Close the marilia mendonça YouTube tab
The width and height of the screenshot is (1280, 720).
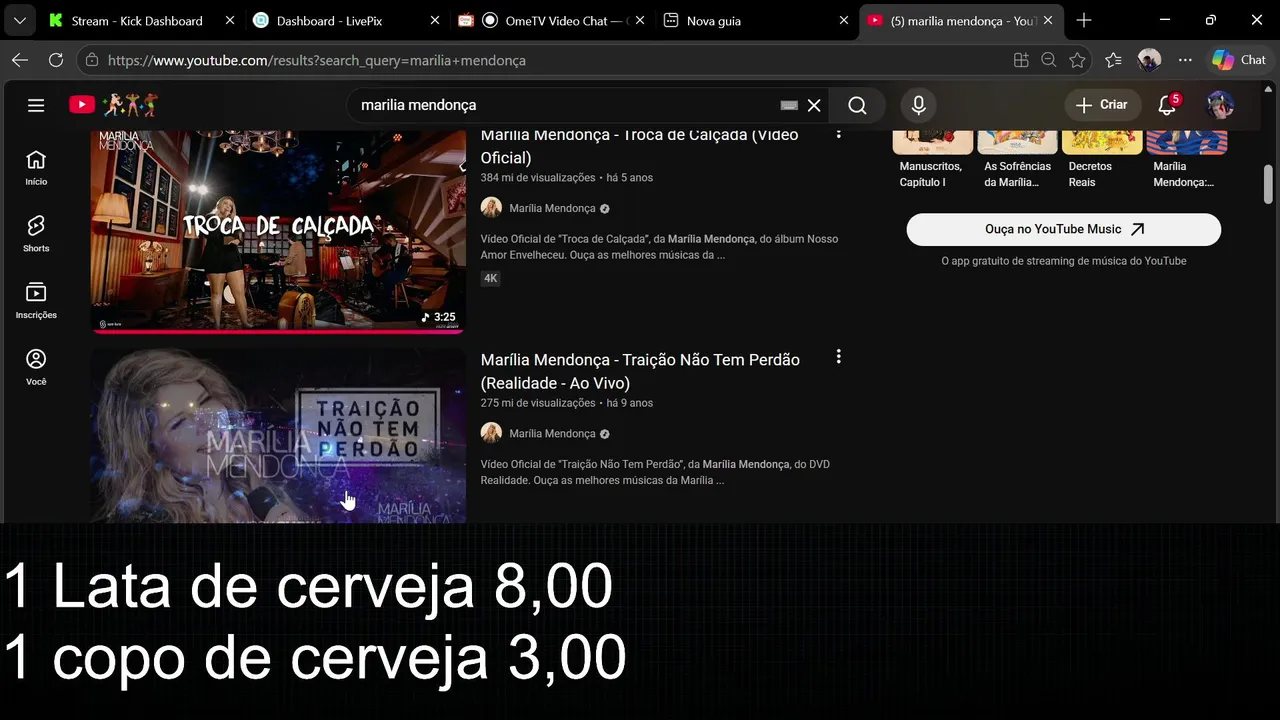pos(1047,20)
